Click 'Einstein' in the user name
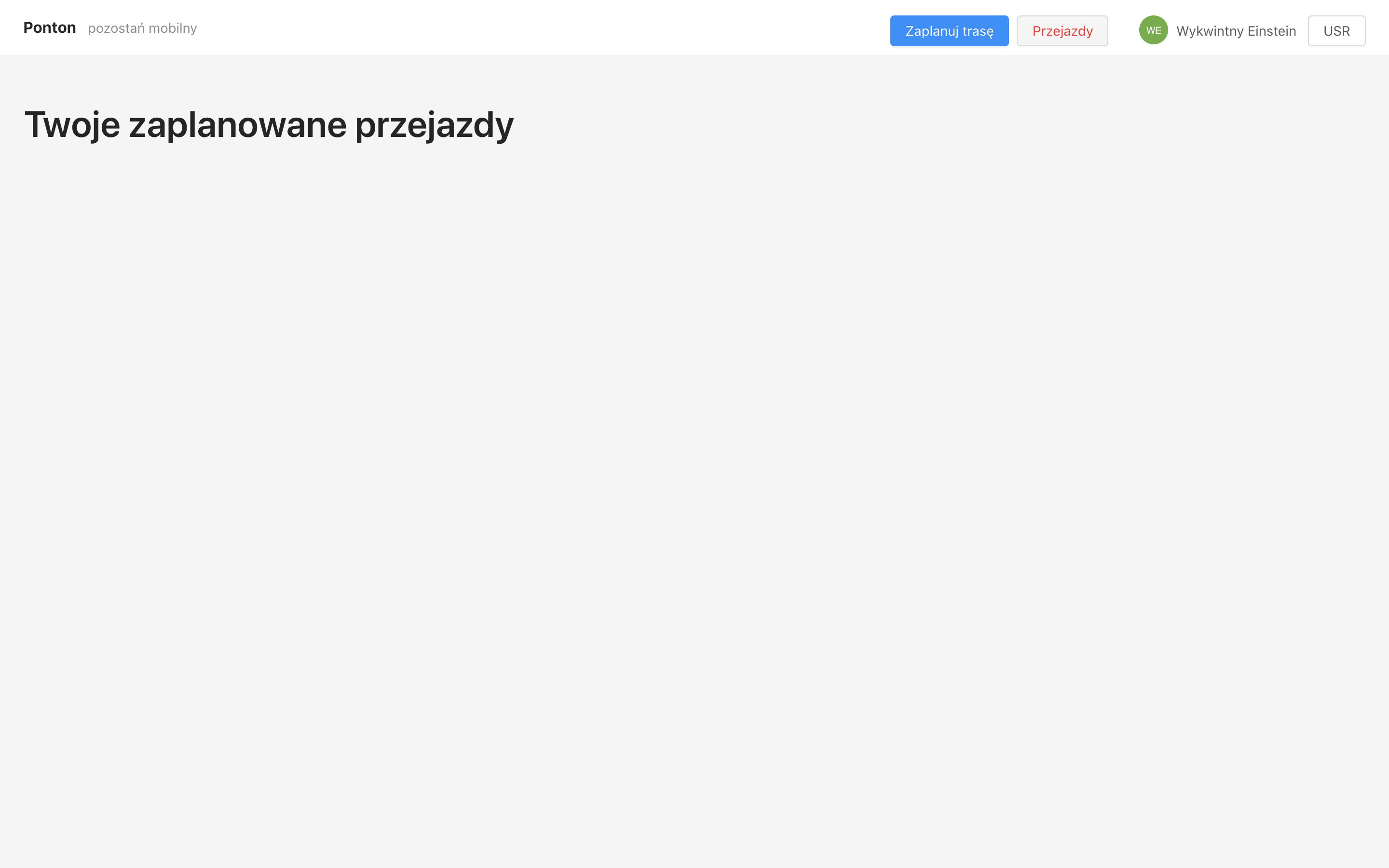Image resolution: width=1389 pixels, height=868 pixels. point(1271,31)
